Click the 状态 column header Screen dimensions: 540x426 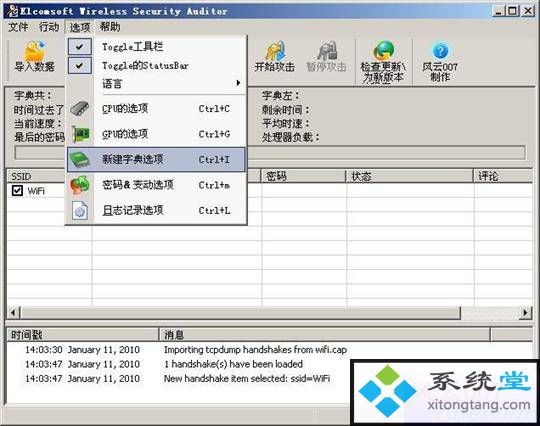click(409, 176)
